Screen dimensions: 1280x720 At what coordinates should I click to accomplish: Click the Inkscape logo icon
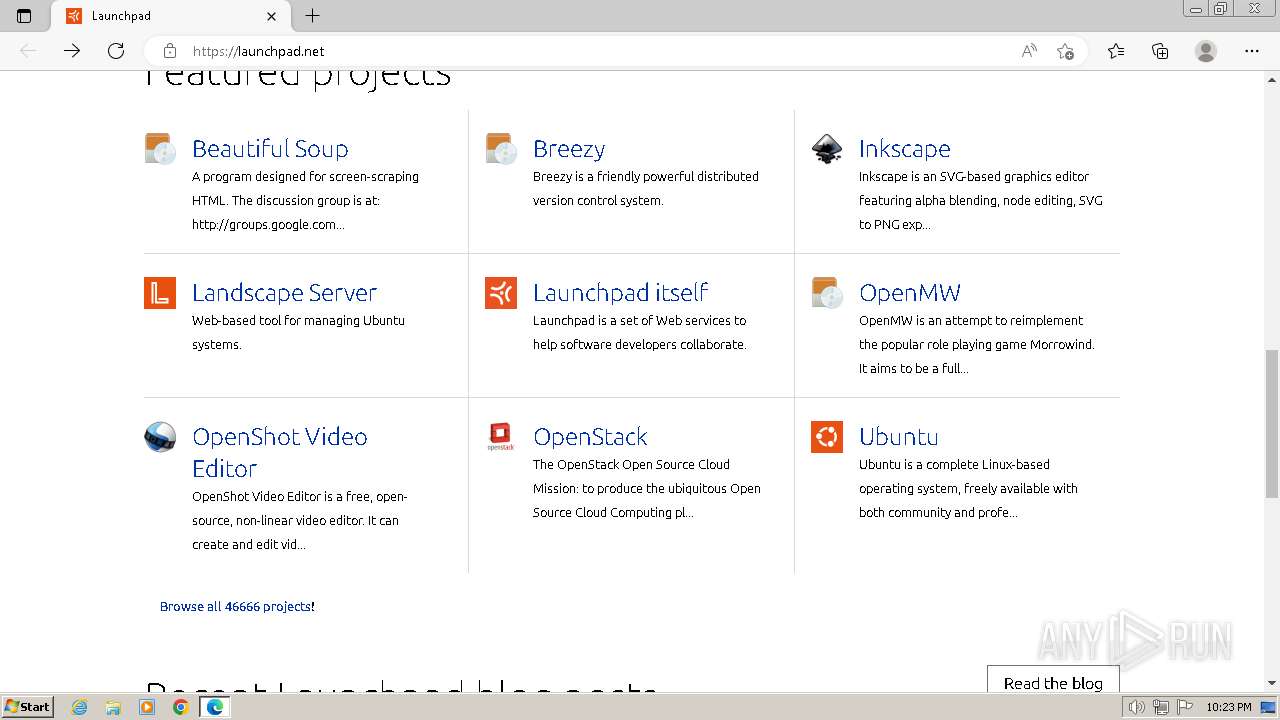click(827, 149)
